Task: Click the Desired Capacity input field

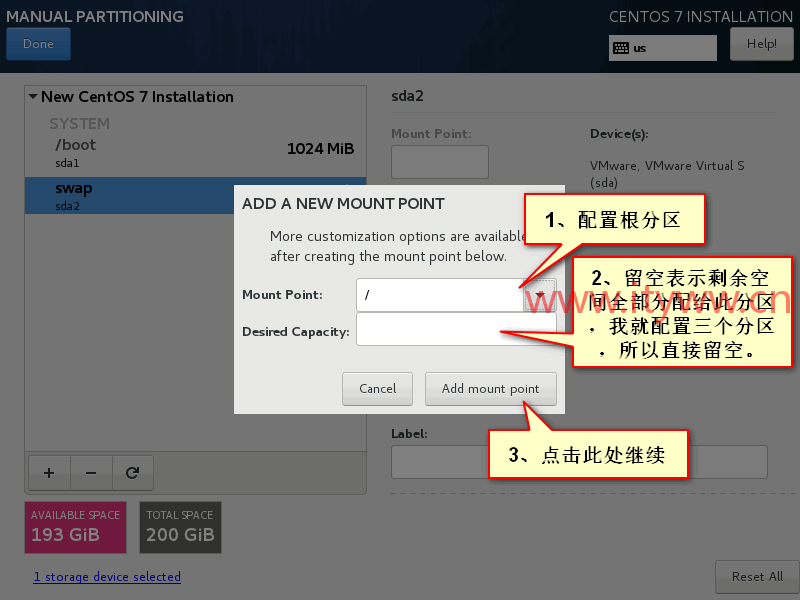Action: click(456, 330)
